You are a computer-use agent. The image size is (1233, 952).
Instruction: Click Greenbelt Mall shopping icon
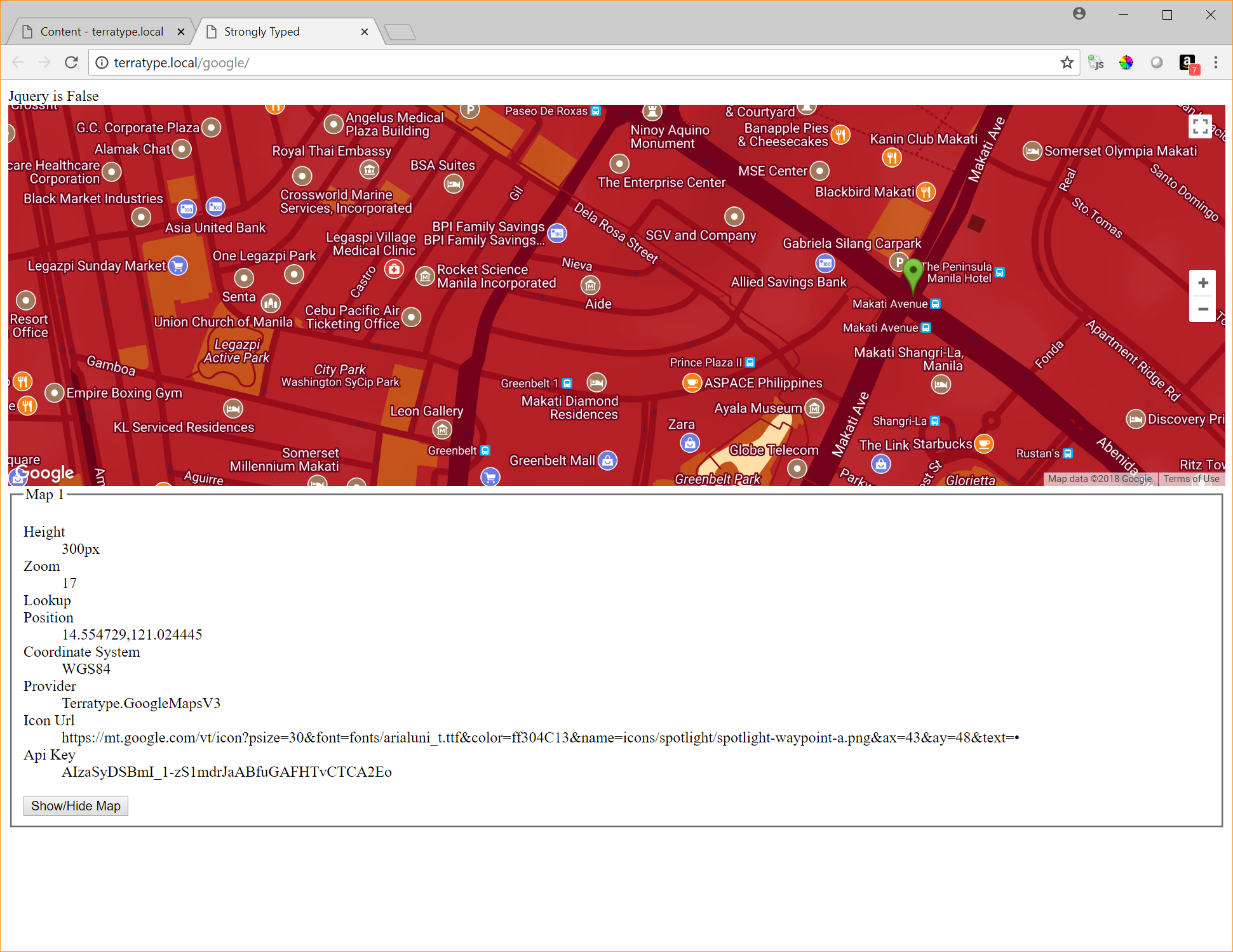pos(608,460)
